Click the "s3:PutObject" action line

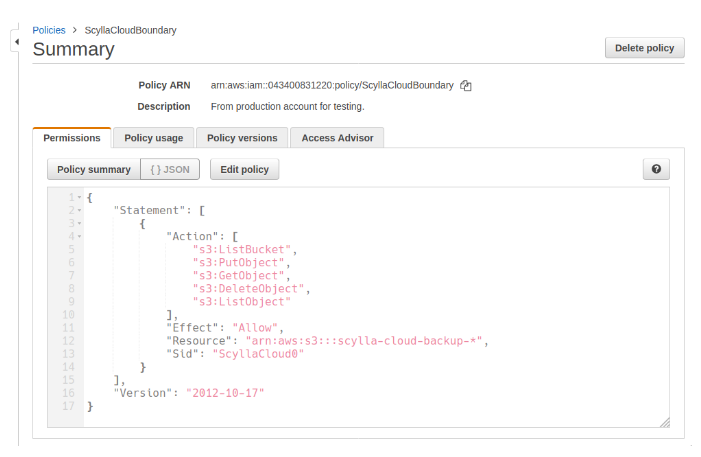[238, 262]
